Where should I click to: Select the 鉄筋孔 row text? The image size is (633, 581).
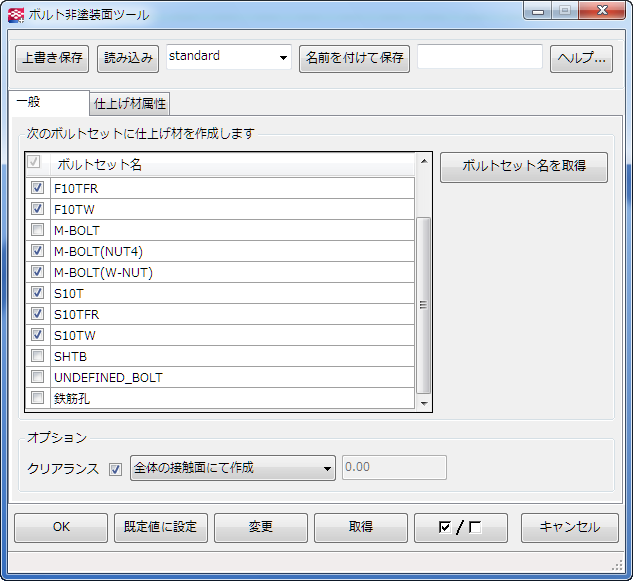coord(72,398)
